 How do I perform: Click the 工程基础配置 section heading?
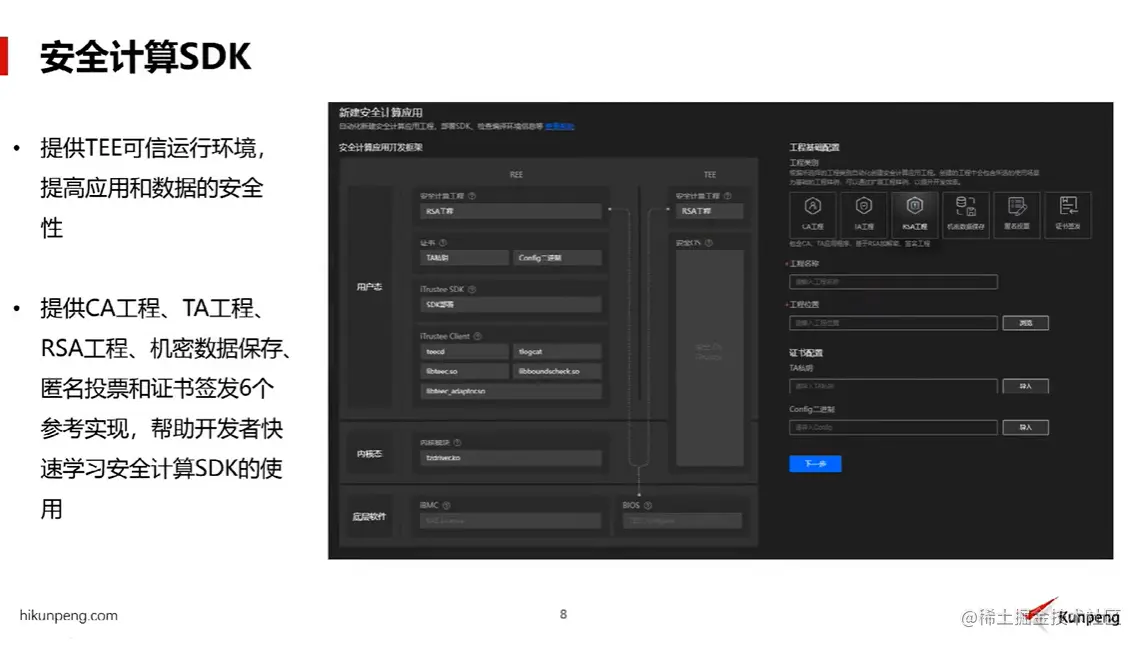click(814, 148)
